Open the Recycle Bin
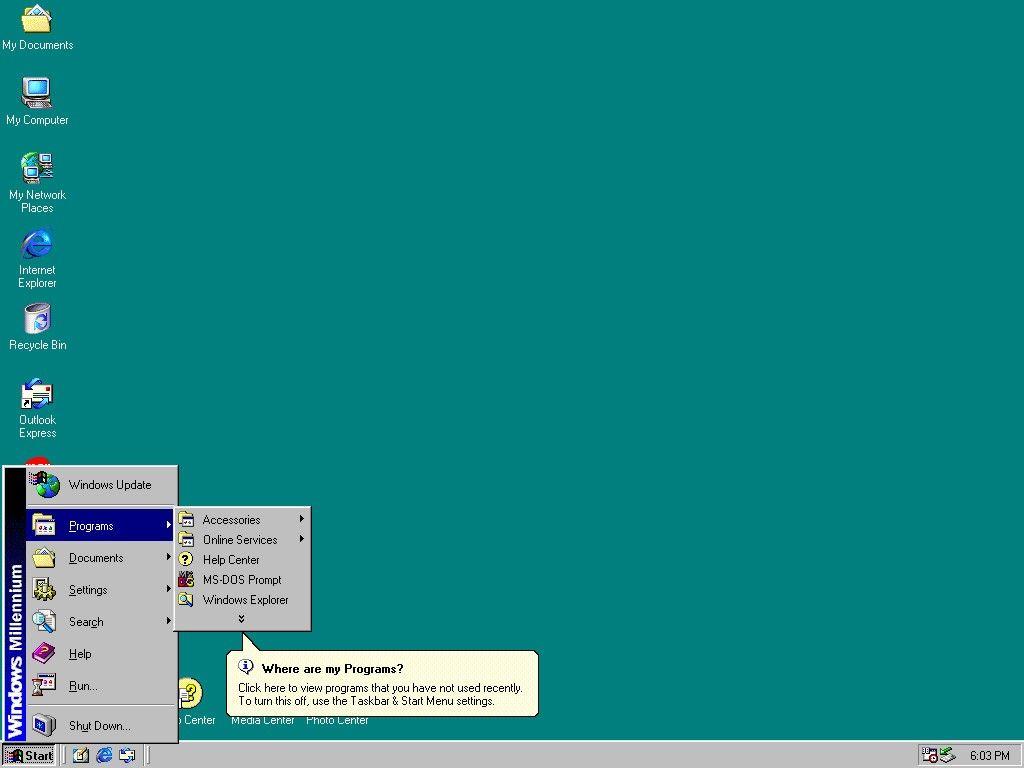The height and width of the screenshot is (768, 1024). pyautogui.click(x=37, y=318)
